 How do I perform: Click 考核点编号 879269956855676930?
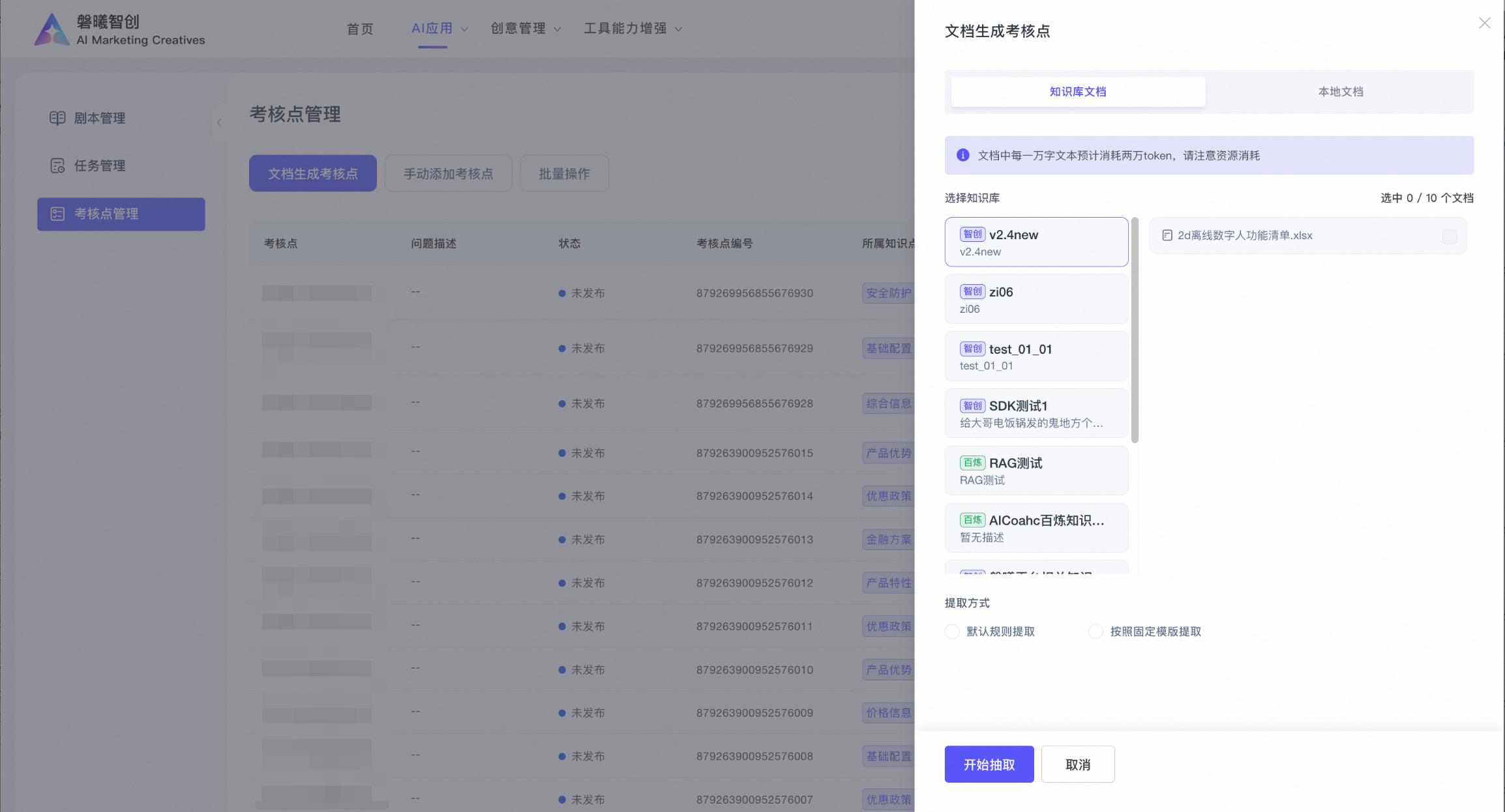coord(754,293)
